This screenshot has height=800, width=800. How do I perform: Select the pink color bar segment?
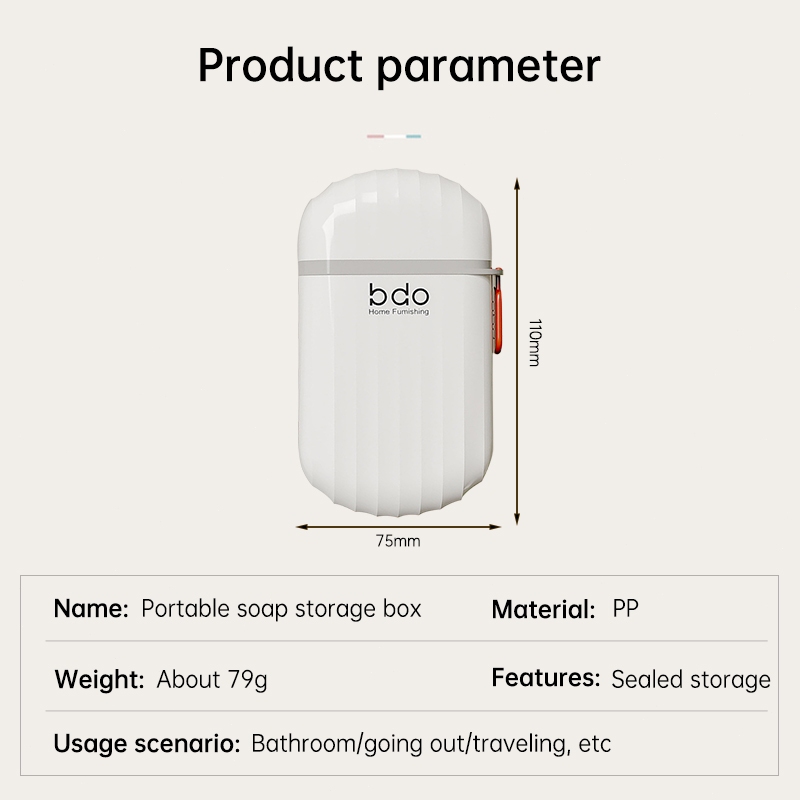click(376, 136)
